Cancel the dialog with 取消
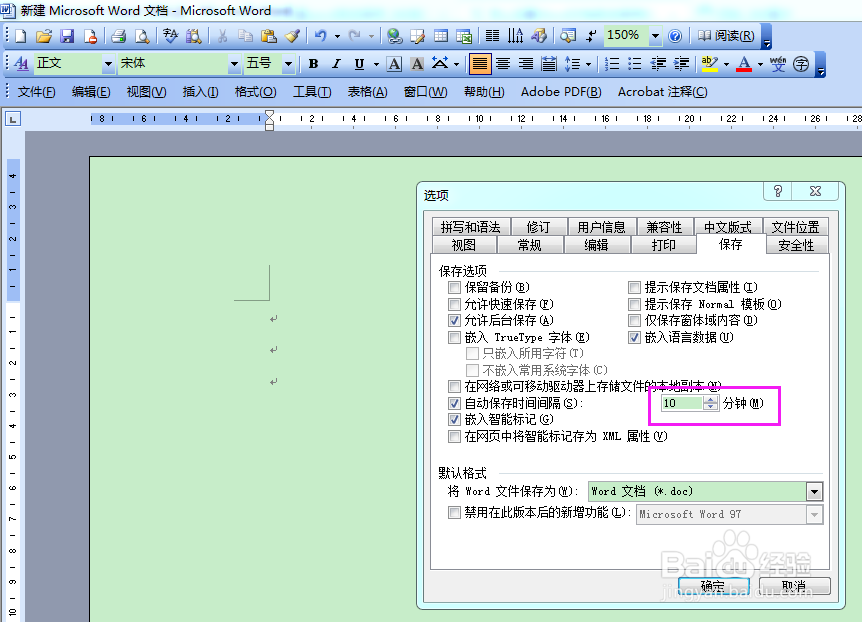 point(794,586)
